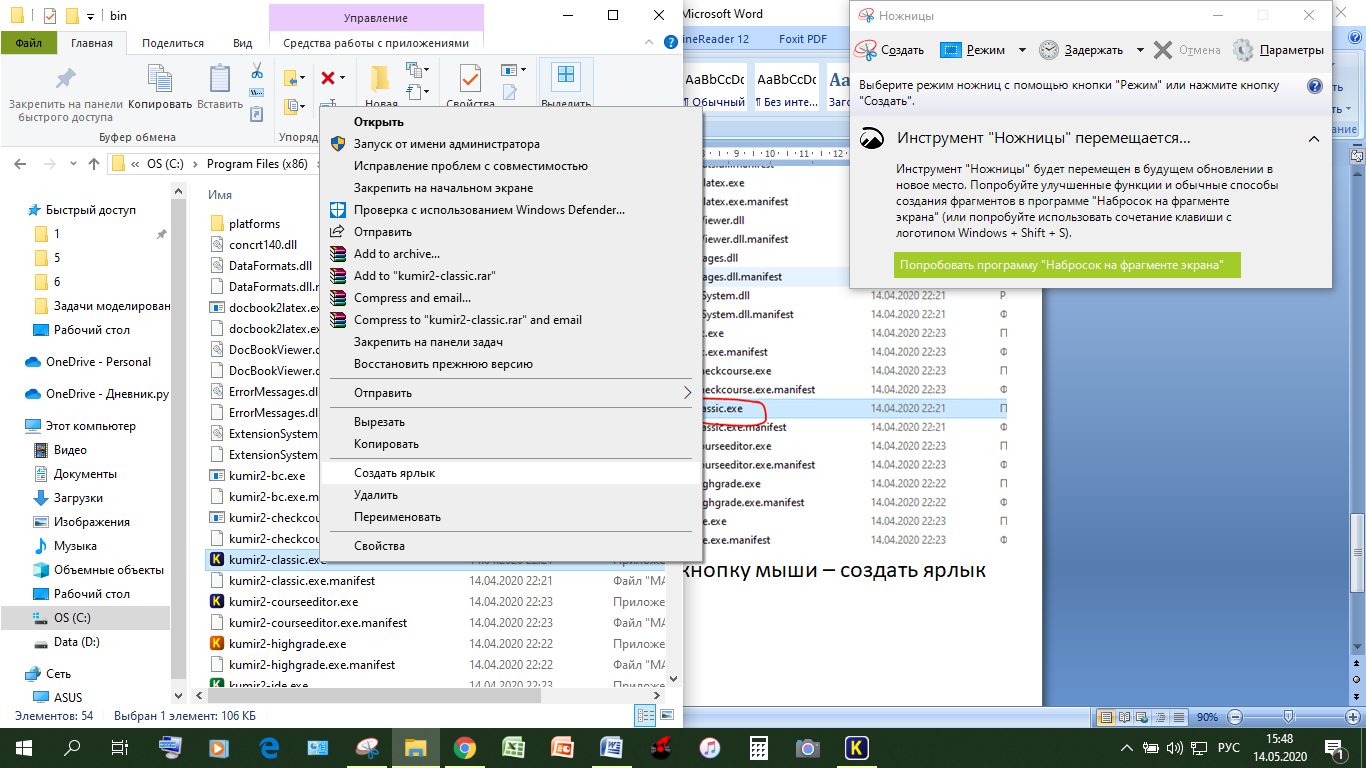
Task: Select the Загрузки folder in navigation pane
Action: [78, 498]
